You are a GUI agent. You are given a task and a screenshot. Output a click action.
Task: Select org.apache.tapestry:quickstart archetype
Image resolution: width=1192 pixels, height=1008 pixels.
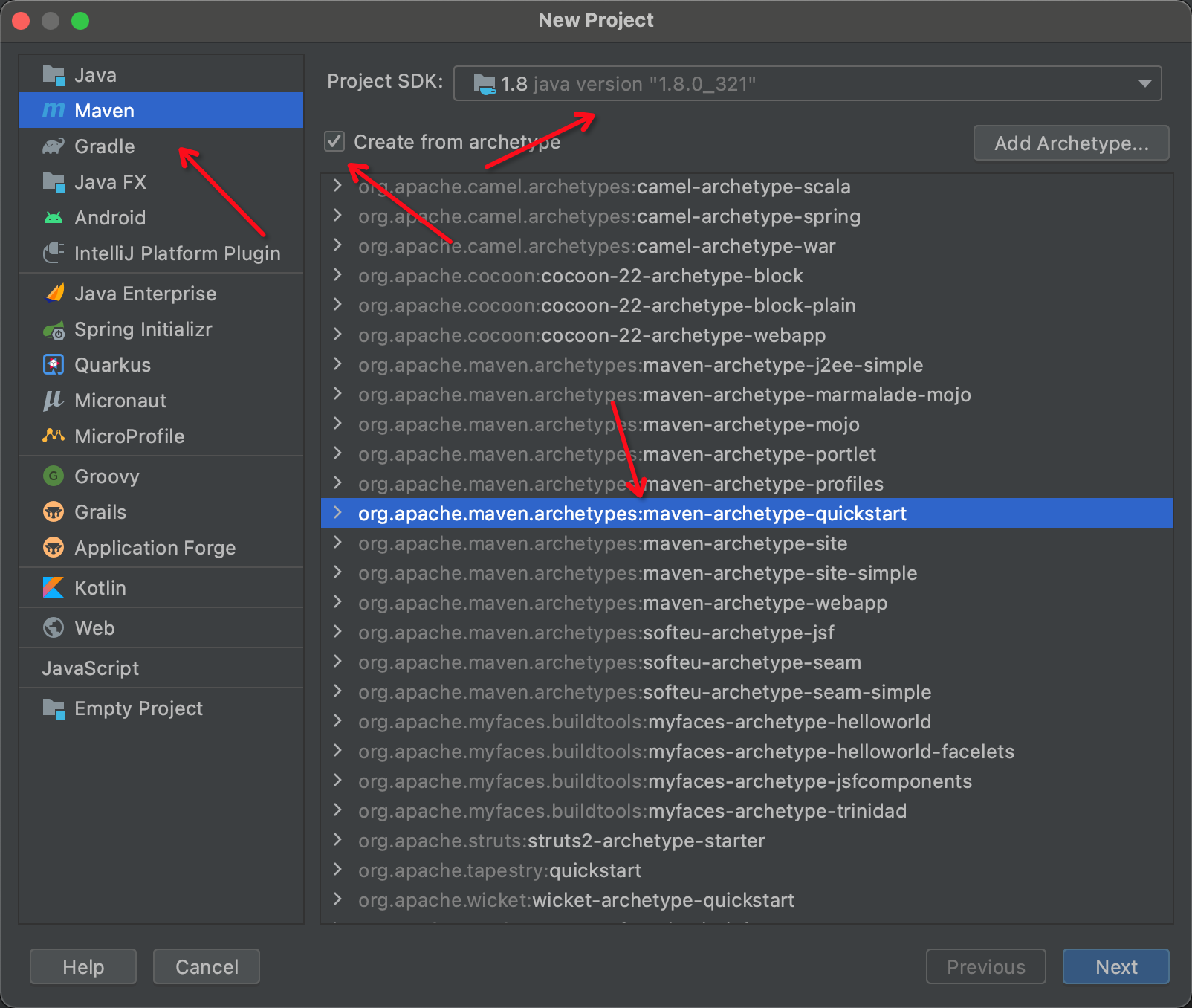click(x=747, y=870)
